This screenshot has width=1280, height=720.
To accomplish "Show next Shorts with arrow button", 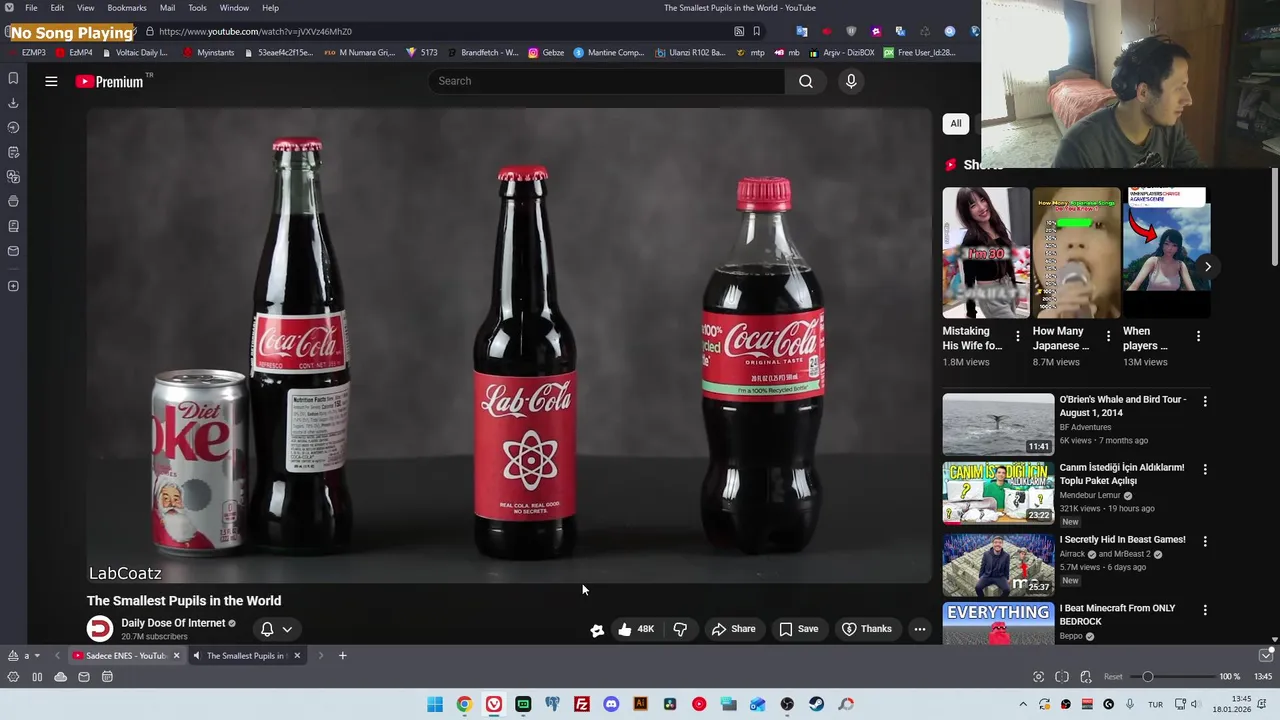I will 1207,267.
